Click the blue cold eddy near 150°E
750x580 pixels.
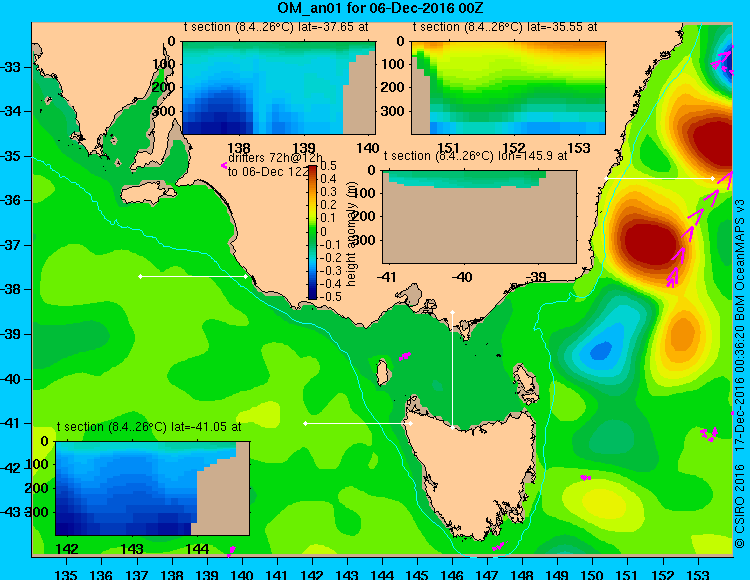[601, 350]
